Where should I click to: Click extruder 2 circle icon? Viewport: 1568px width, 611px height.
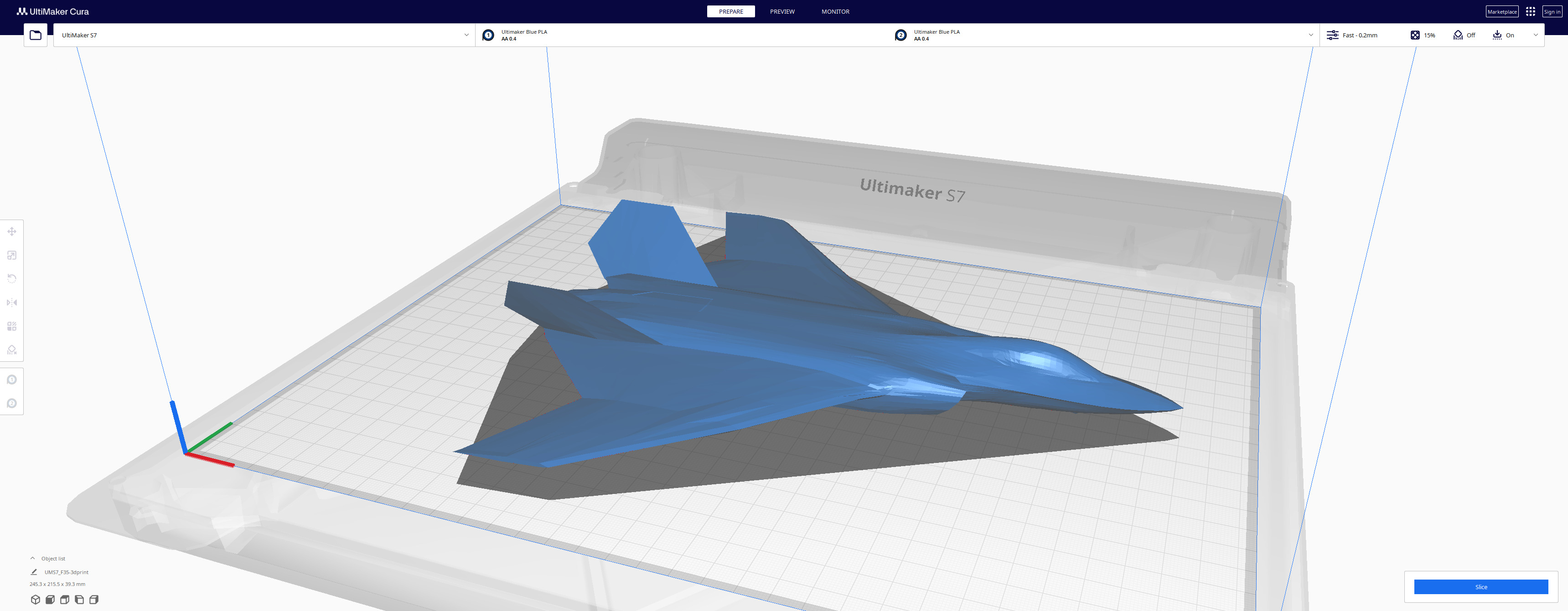pos(901,35)
